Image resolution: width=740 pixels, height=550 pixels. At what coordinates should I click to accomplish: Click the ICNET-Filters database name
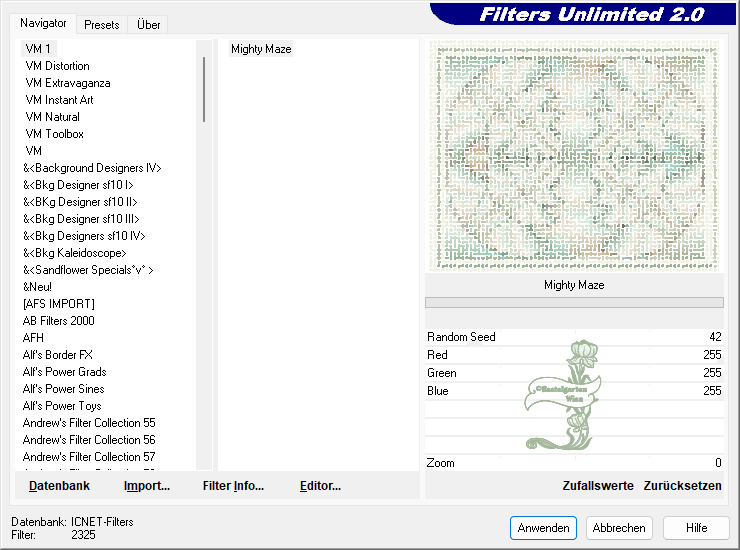click(102, 522)
